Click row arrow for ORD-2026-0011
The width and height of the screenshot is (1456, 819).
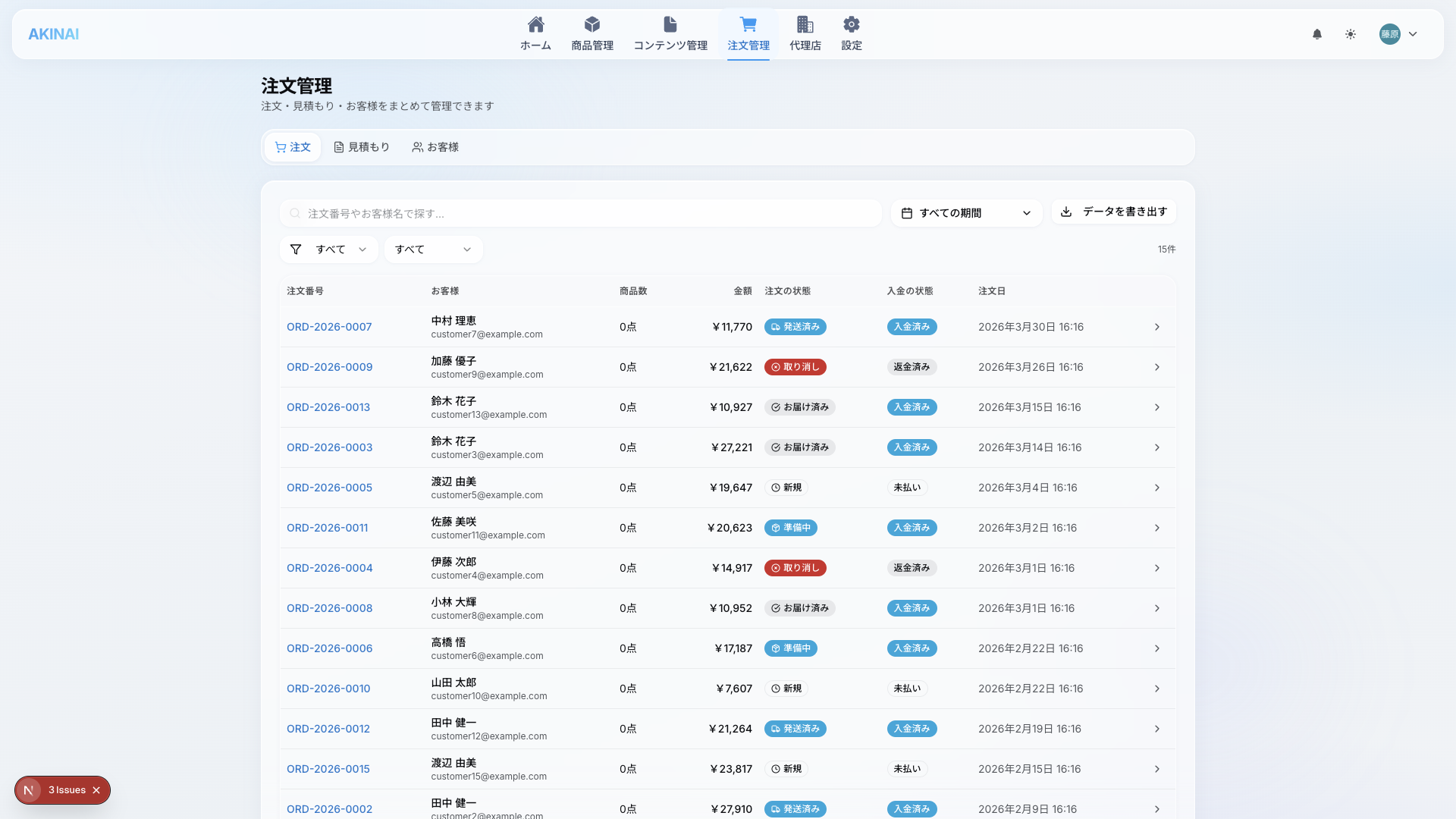pos(1157,528)
